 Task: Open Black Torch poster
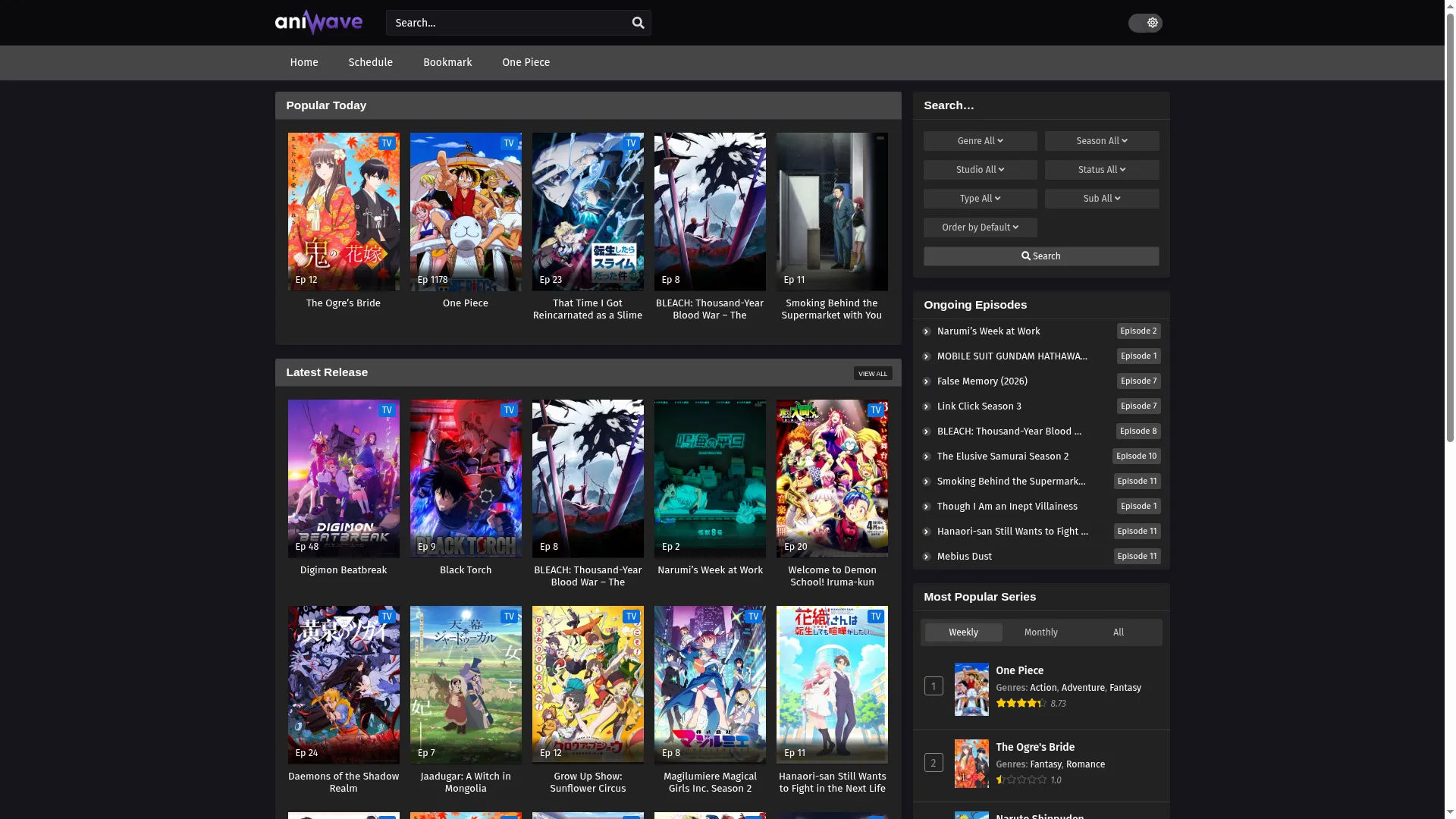[x=466, y=479]
